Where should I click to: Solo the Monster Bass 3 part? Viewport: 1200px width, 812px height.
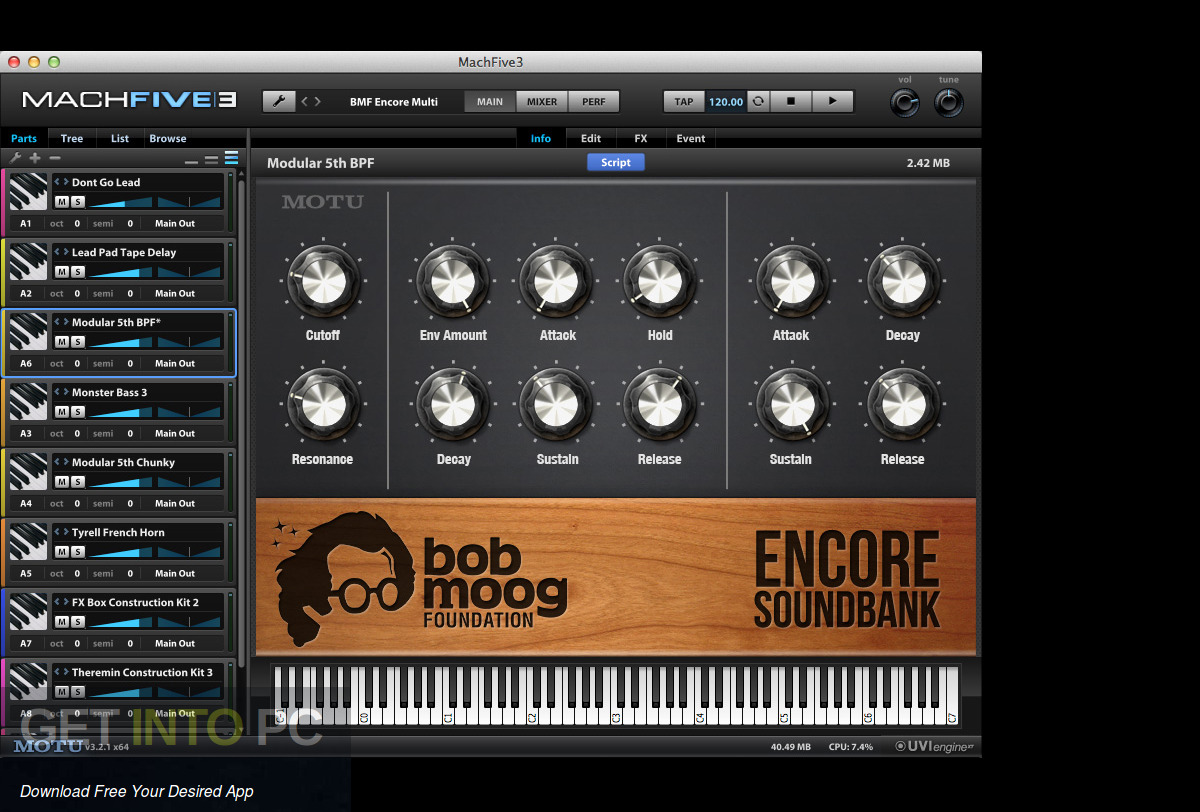click(77, 412)
